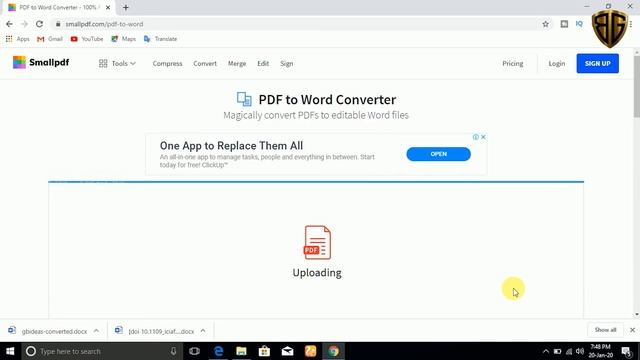This screenshot has width=640, height=360.
Task: Close the downloads bar
Action: (632, 330)
